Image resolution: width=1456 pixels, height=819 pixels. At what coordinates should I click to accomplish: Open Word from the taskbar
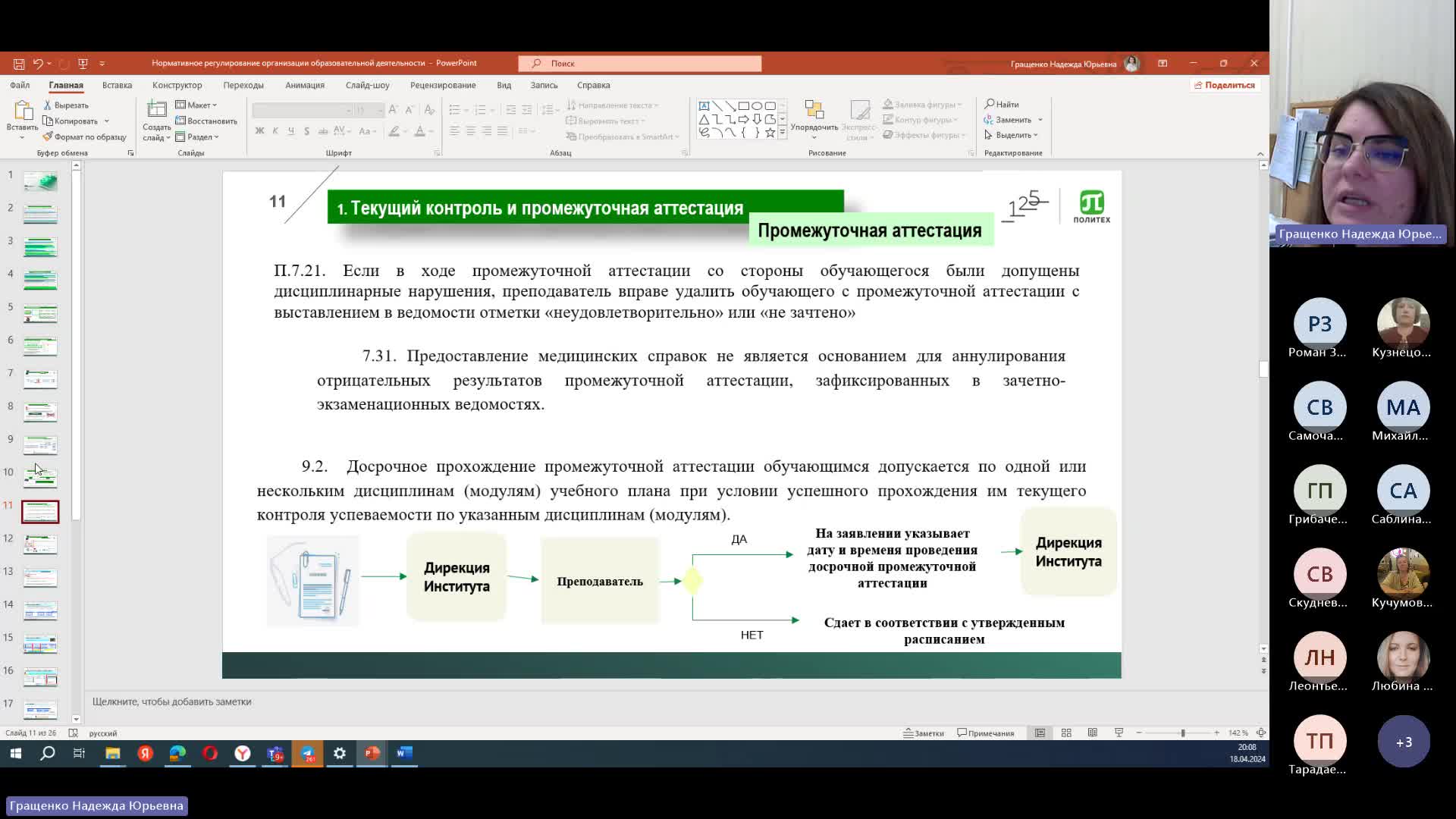coord(404,753)
